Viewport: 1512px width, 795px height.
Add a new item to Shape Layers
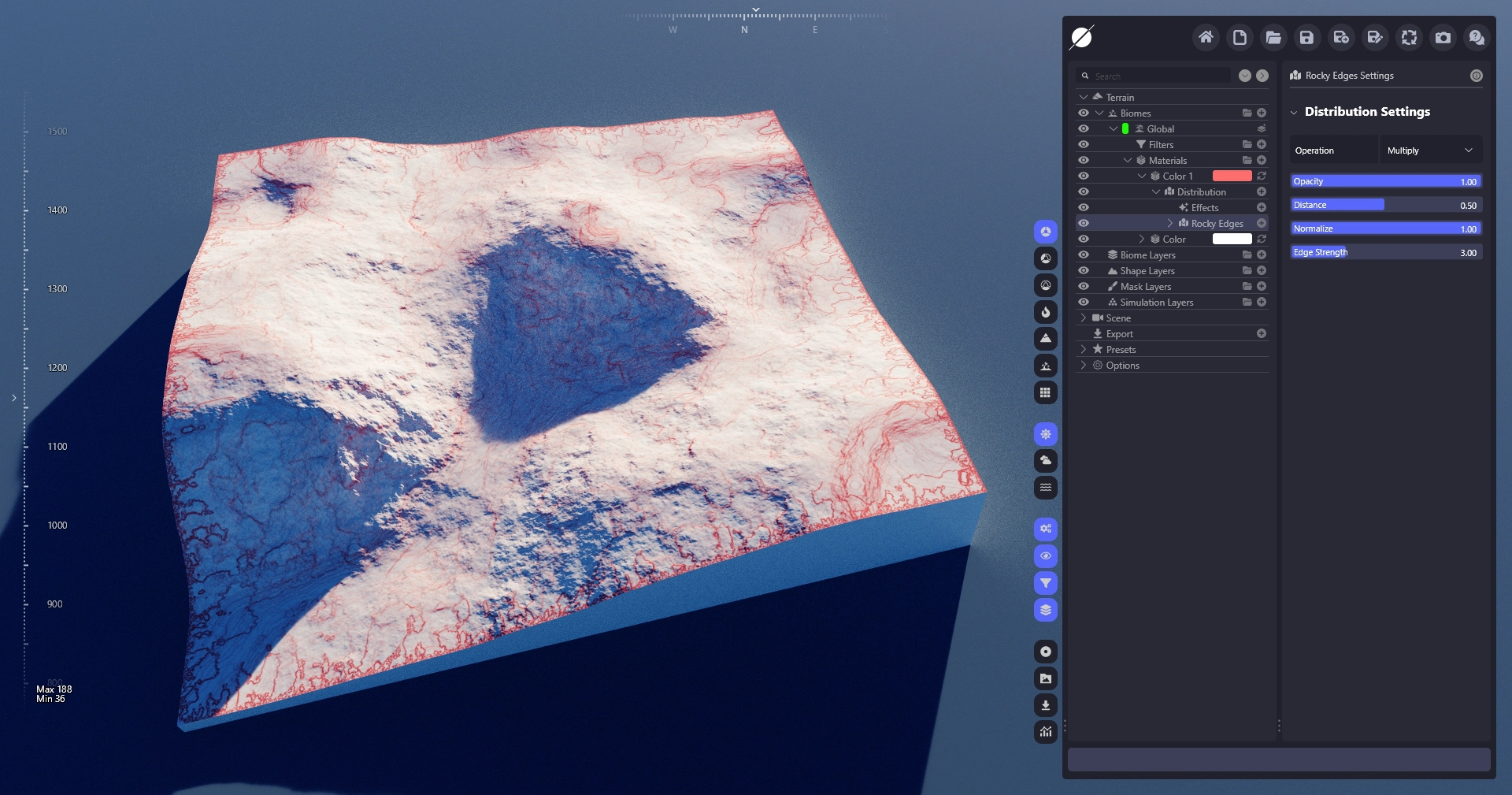pos(1262,270)
